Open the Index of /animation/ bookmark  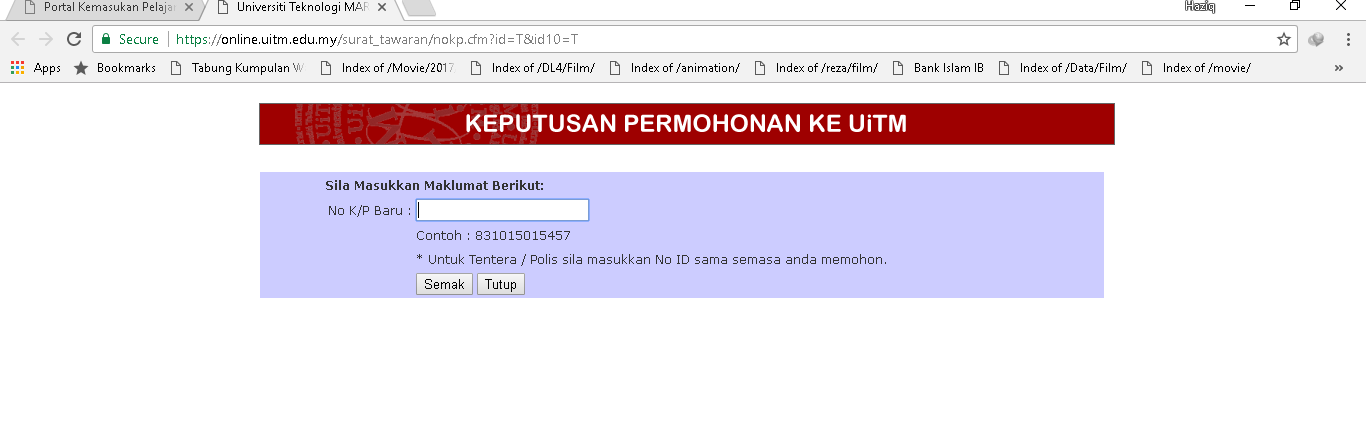coord(674,68)
